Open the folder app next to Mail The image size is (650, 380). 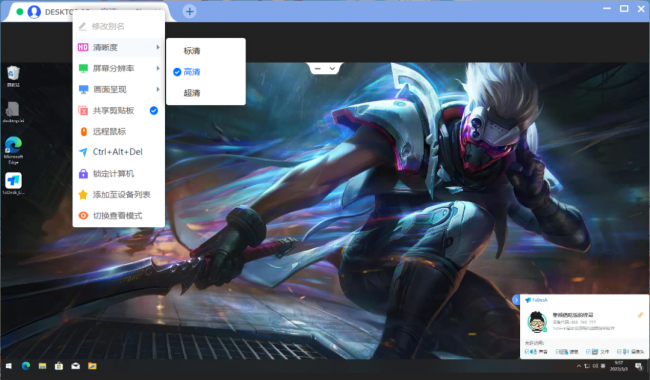92,366
